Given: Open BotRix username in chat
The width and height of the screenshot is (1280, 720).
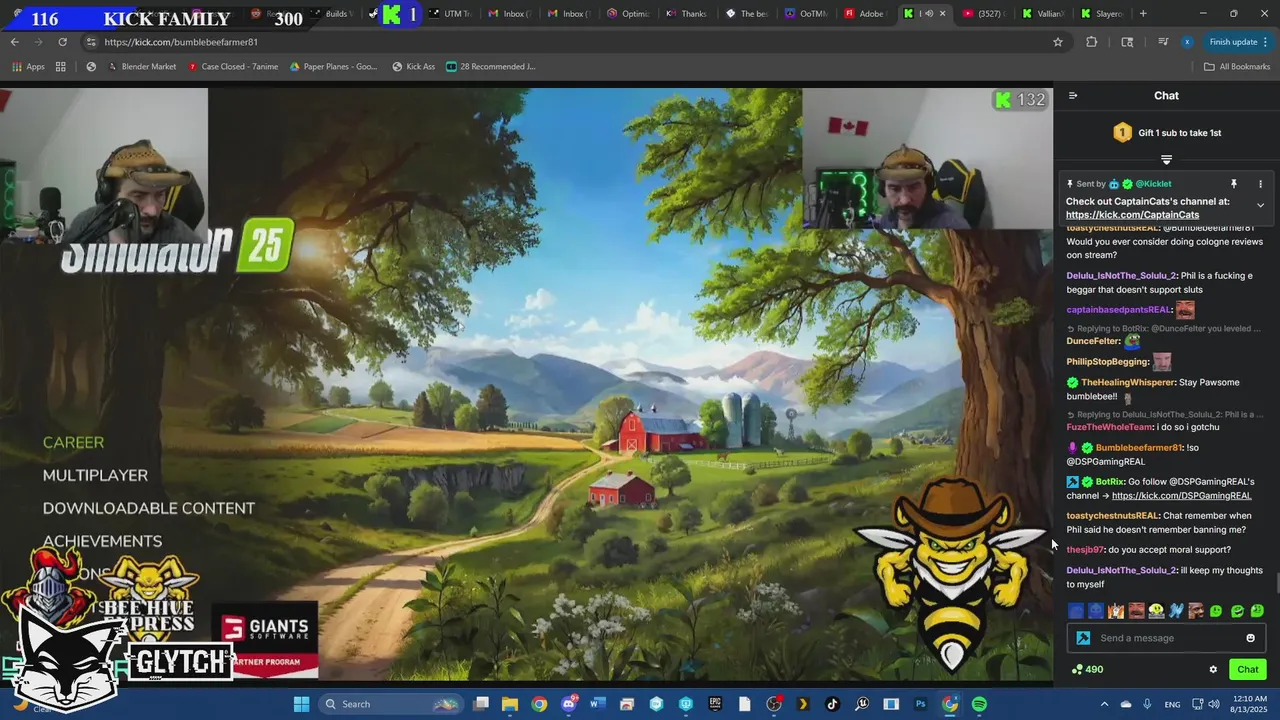Looking at the screenshot, I should 1110,482.
